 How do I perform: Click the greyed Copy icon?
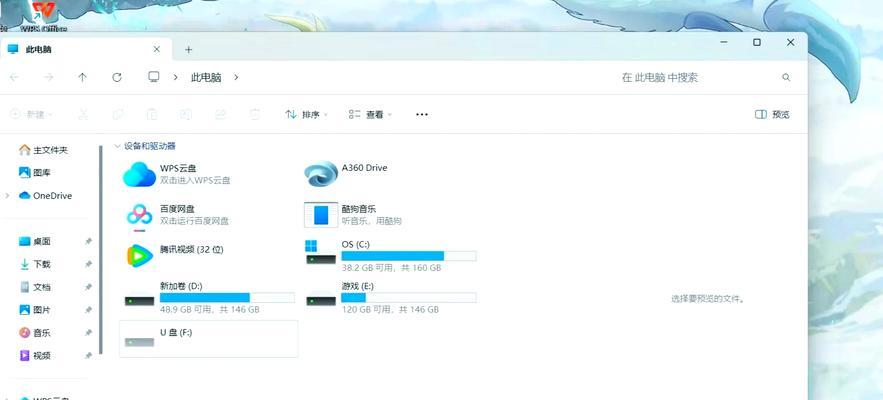[x=118, y=114]
